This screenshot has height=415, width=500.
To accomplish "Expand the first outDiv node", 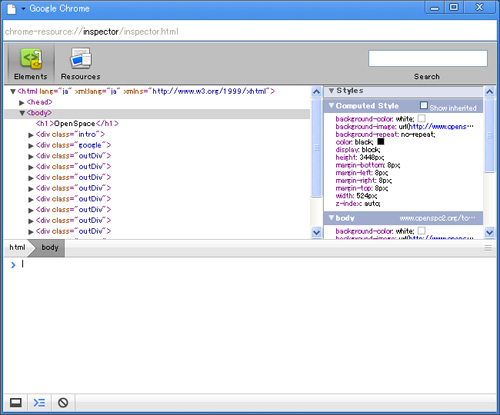I will [x=31, y=156].
